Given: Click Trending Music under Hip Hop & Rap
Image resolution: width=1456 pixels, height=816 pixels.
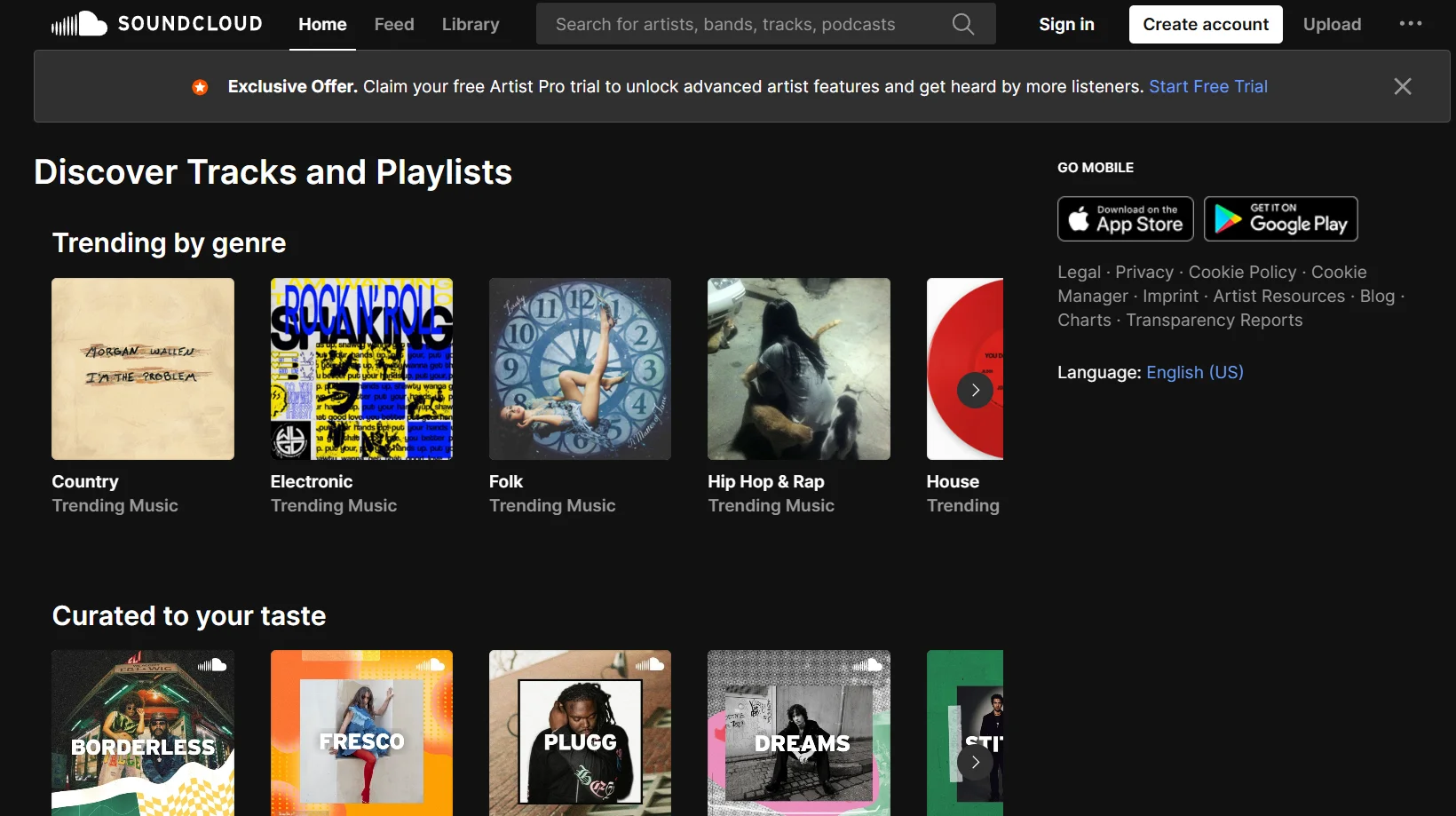Looking at the screenshot, I should (x=772, y=505).
